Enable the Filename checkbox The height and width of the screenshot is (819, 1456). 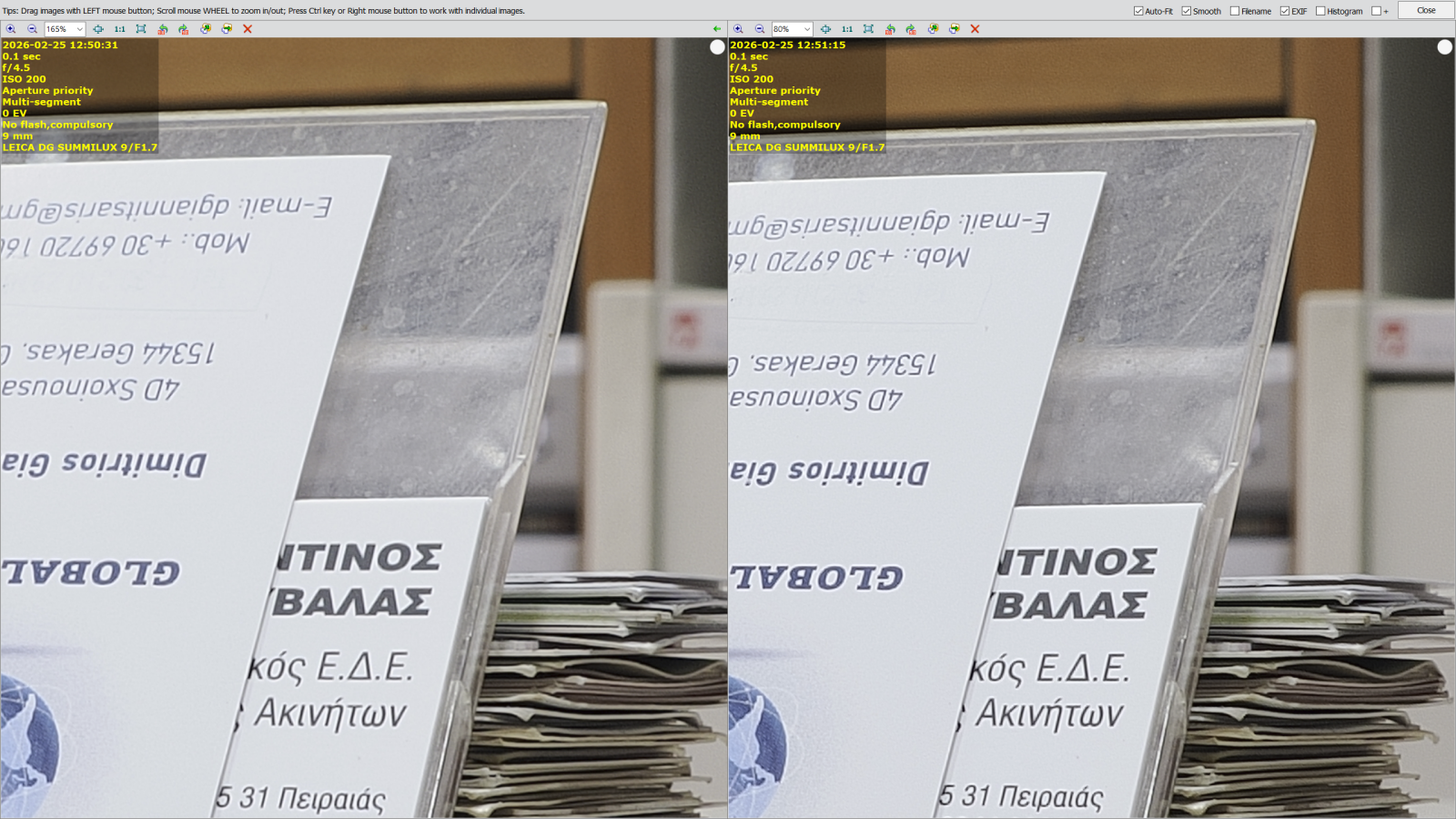tap(1235, 10)
